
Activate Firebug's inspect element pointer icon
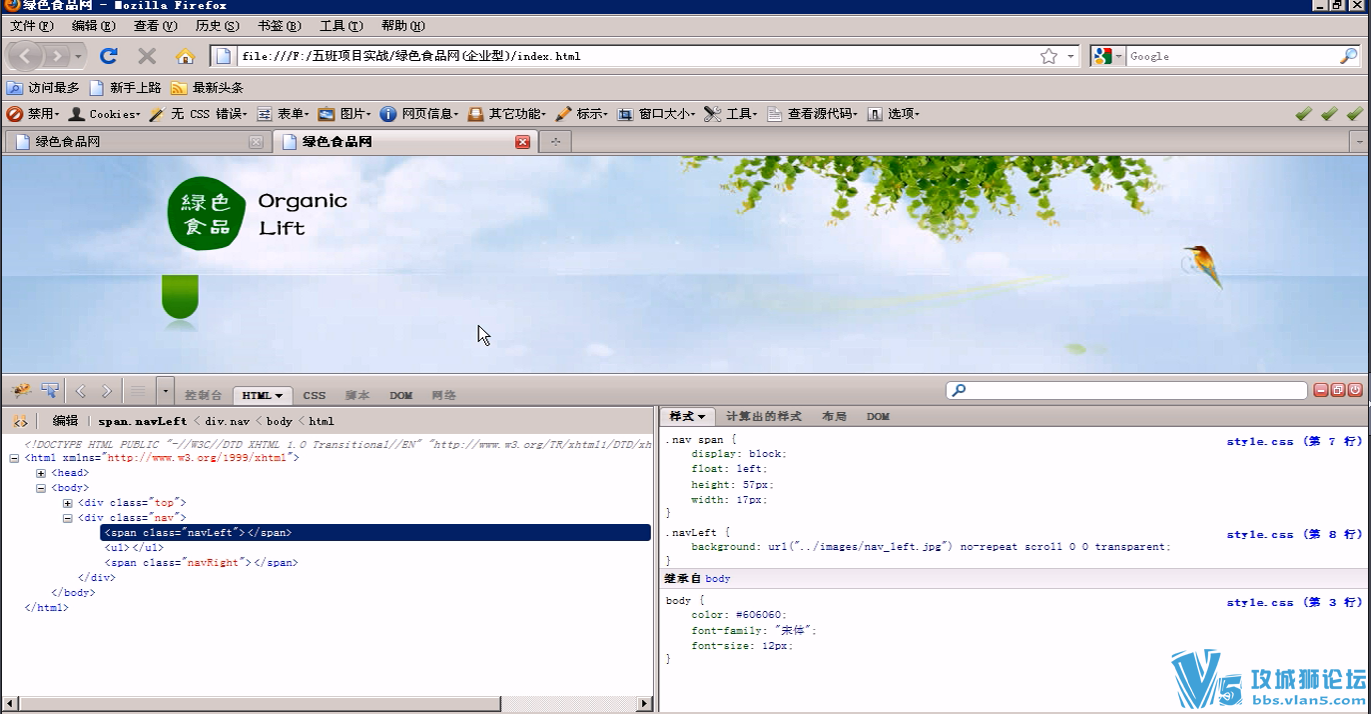pos(49,391)
